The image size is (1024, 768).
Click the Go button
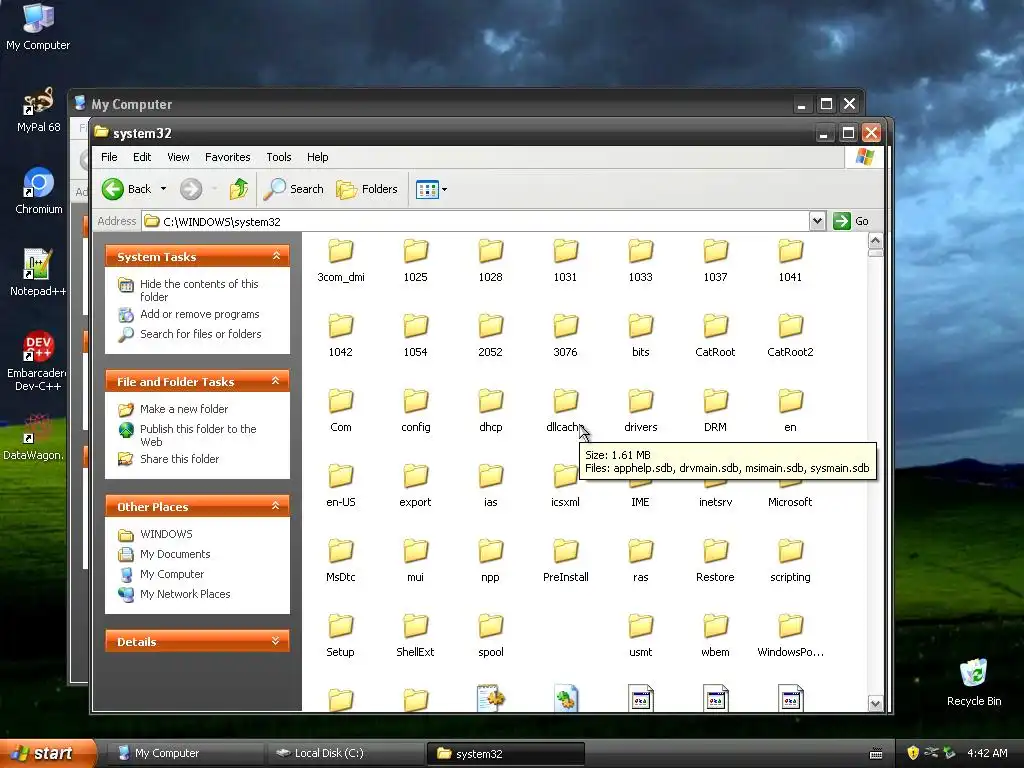(851, 221)
